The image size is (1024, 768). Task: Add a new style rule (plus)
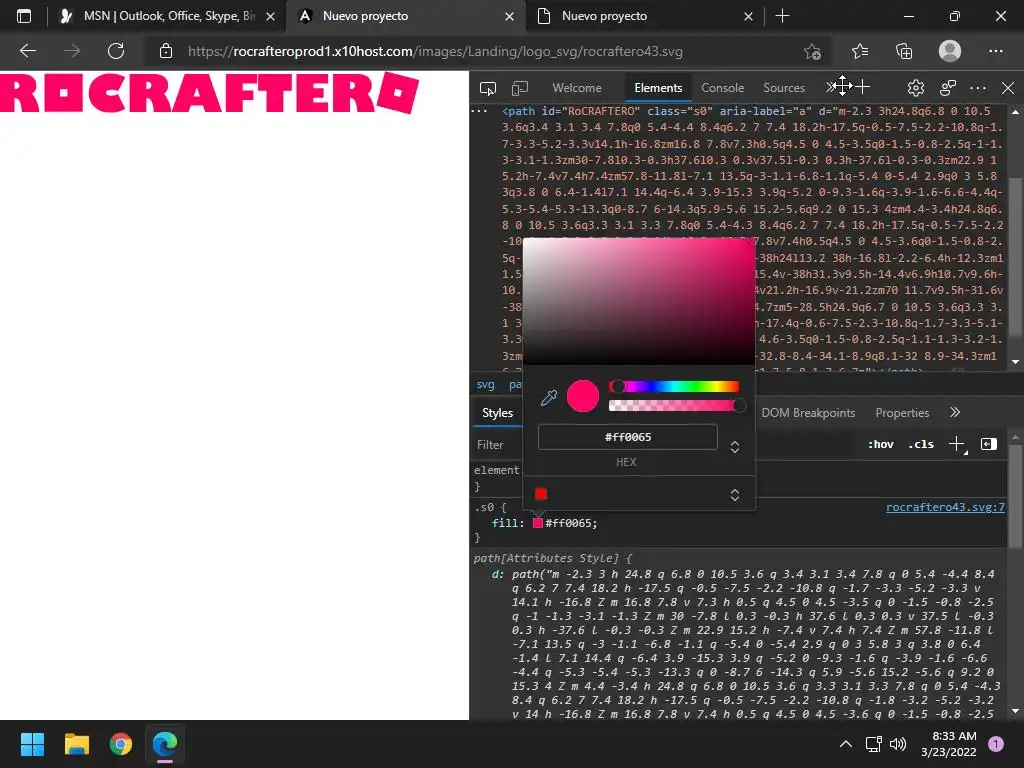(x=957, y=444)
